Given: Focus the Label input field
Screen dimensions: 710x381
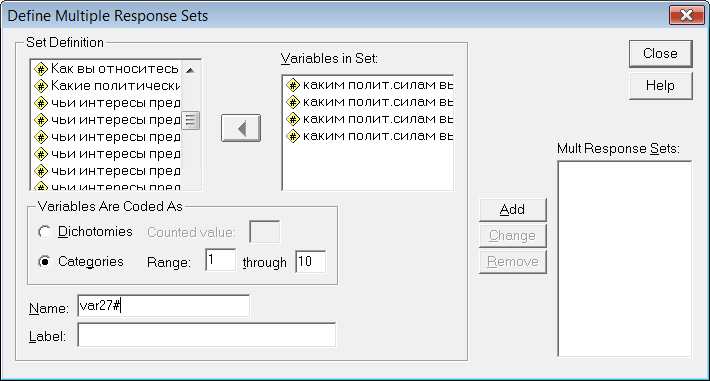Looking at the screenshot, I should [206, 335].
